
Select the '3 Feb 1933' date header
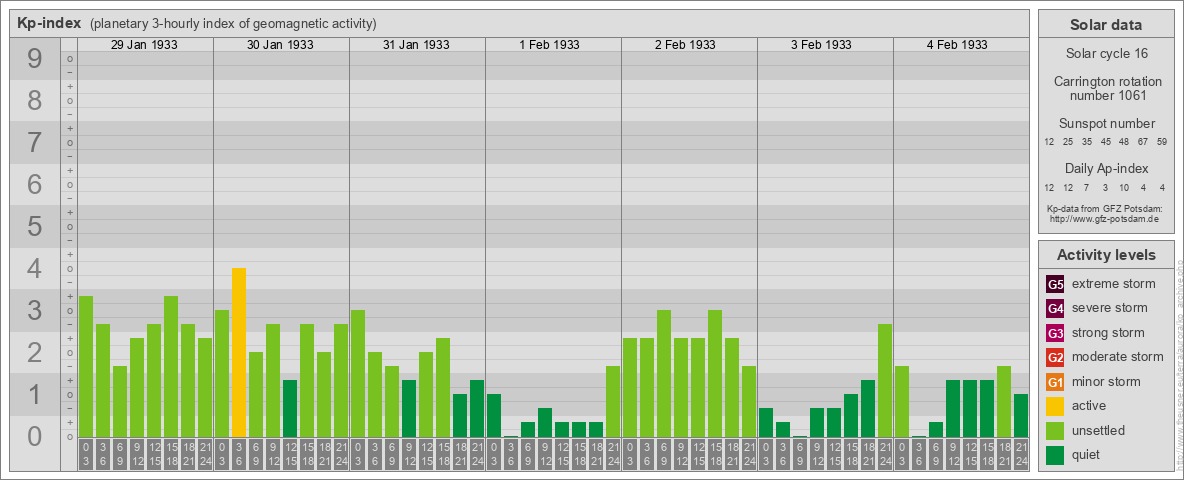tap(822, 45)
